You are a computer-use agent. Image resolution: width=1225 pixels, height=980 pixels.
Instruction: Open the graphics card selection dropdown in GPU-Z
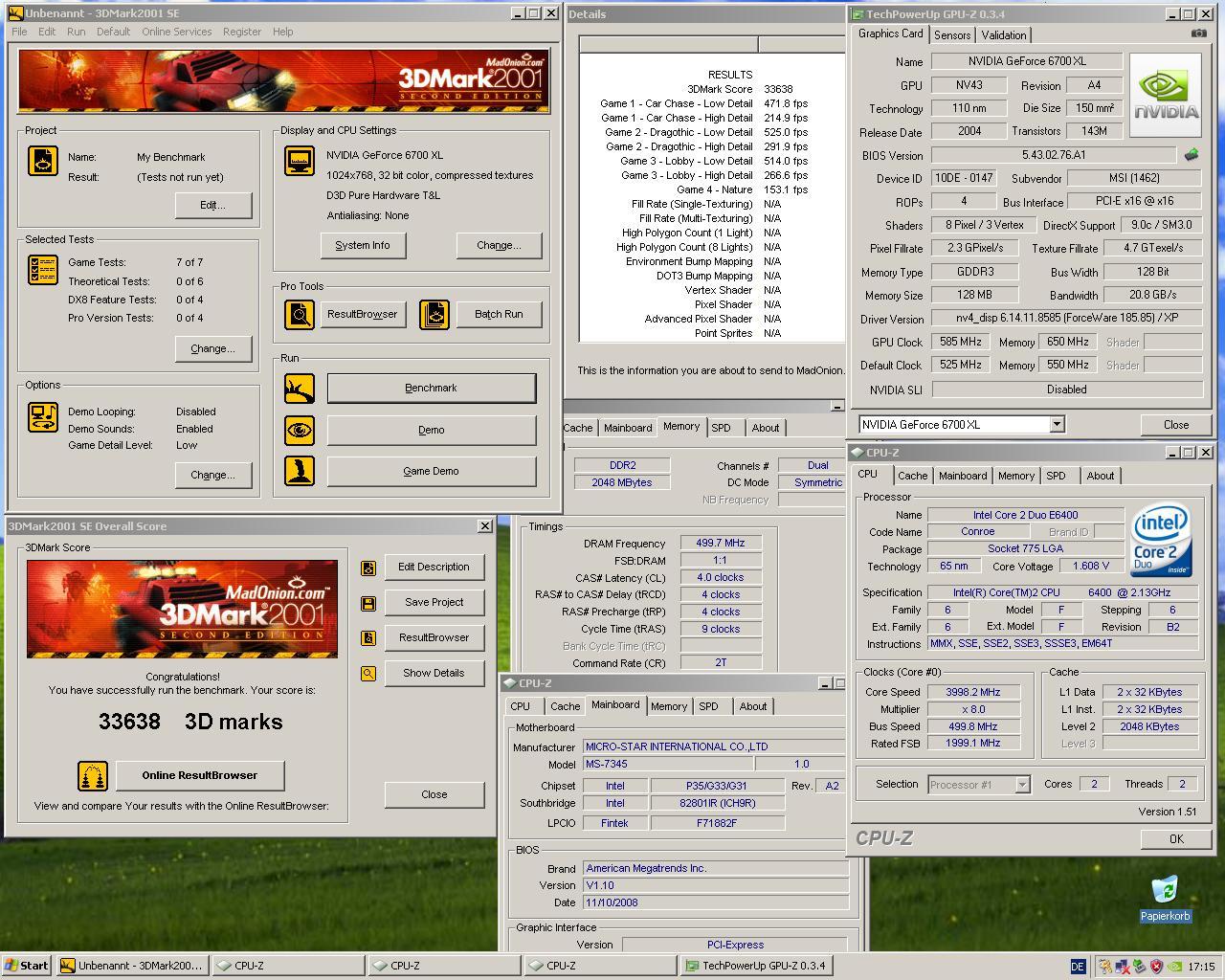coord(1057,424)
